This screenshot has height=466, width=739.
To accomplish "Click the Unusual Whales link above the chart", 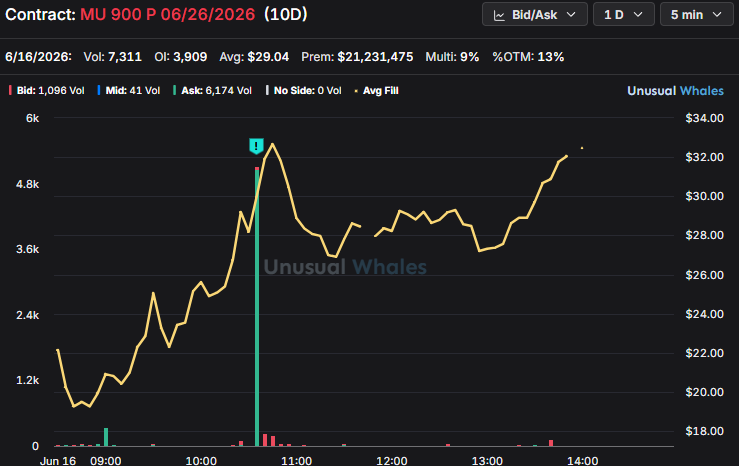I will pyautogui.click(x=675, y=90).
